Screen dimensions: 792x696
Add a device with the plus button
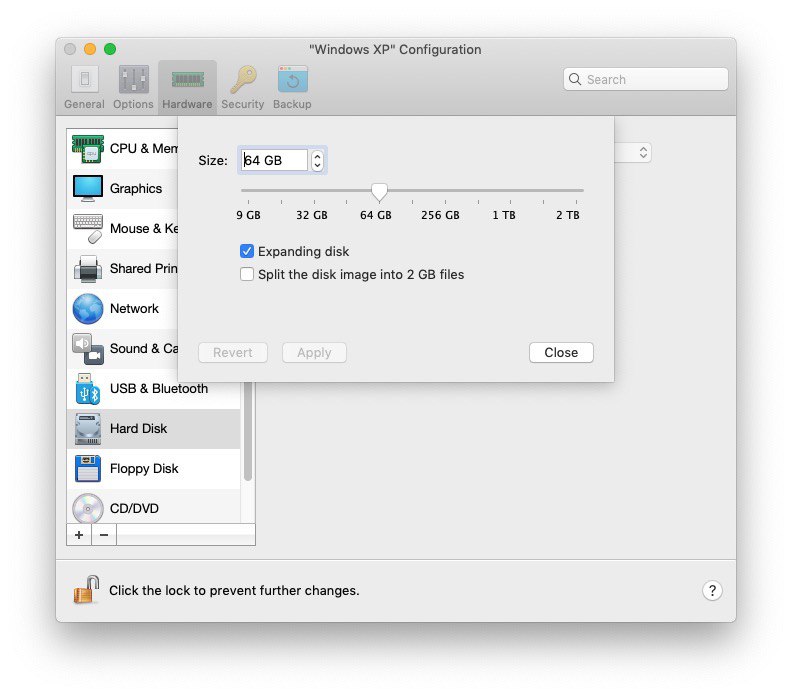[x=79, y=534]
